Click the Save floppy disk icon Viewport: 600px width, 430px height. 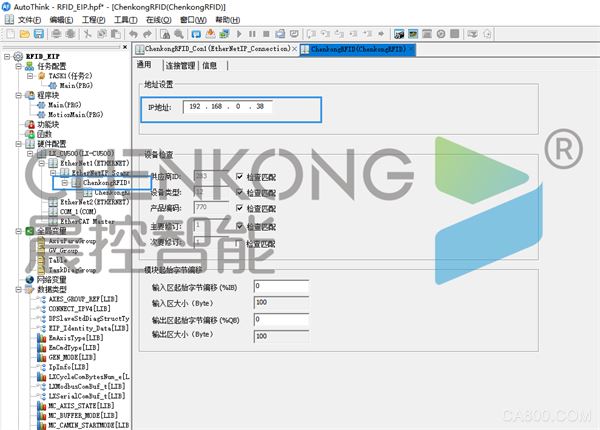(39, 34)
